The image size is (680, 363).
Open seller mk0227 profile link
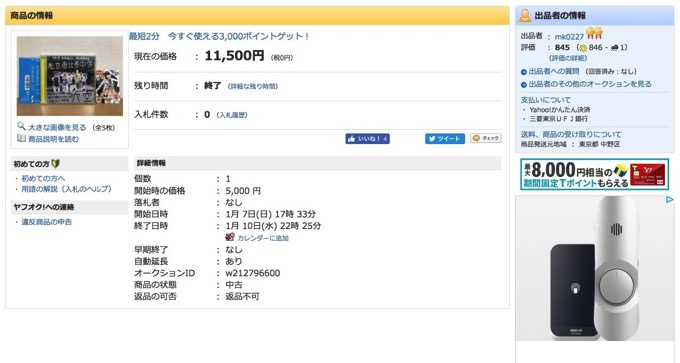pos(569,36)
